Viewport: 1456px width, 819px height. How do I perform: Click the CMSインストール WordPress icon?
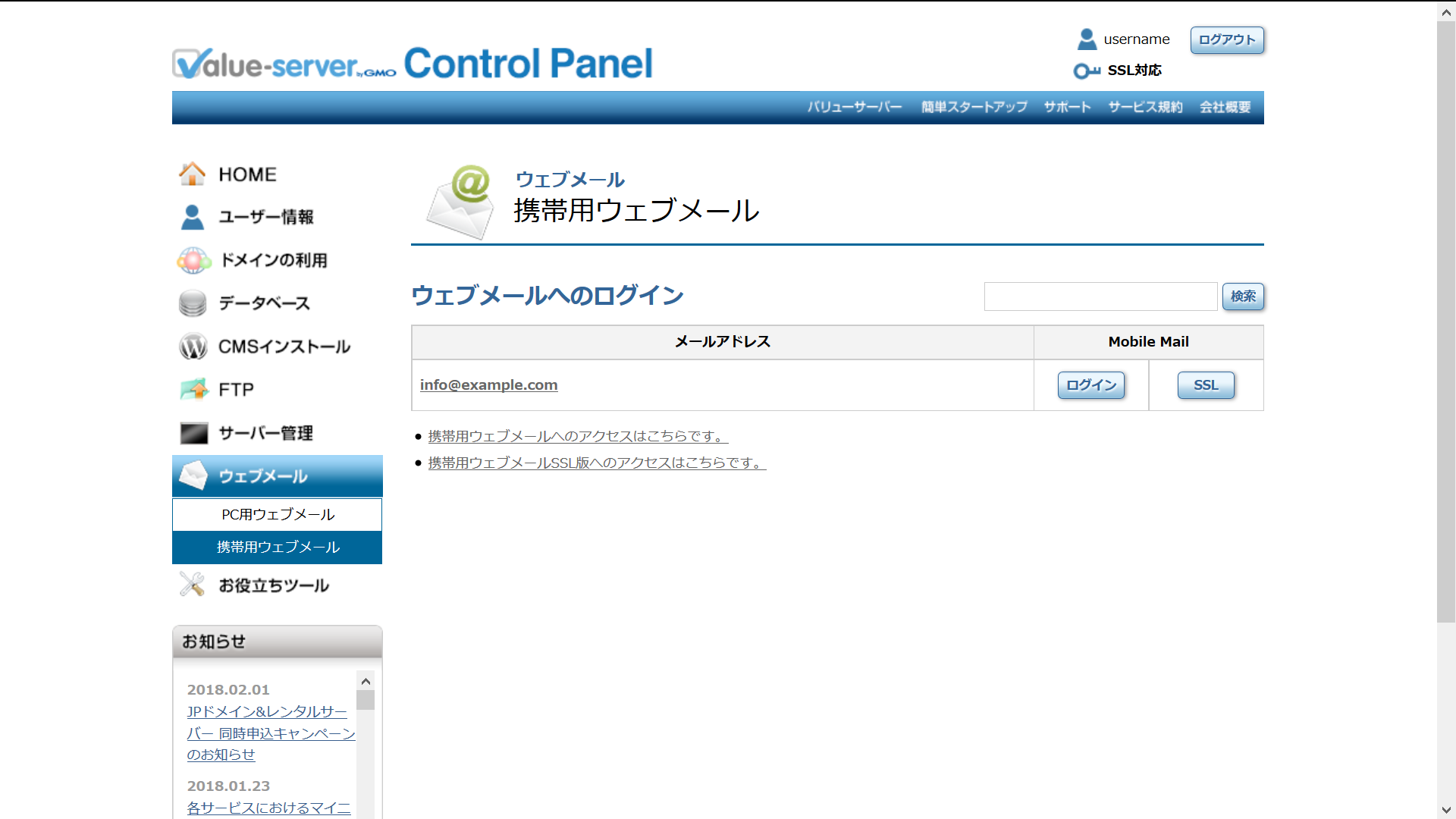[x=193, y=347]
